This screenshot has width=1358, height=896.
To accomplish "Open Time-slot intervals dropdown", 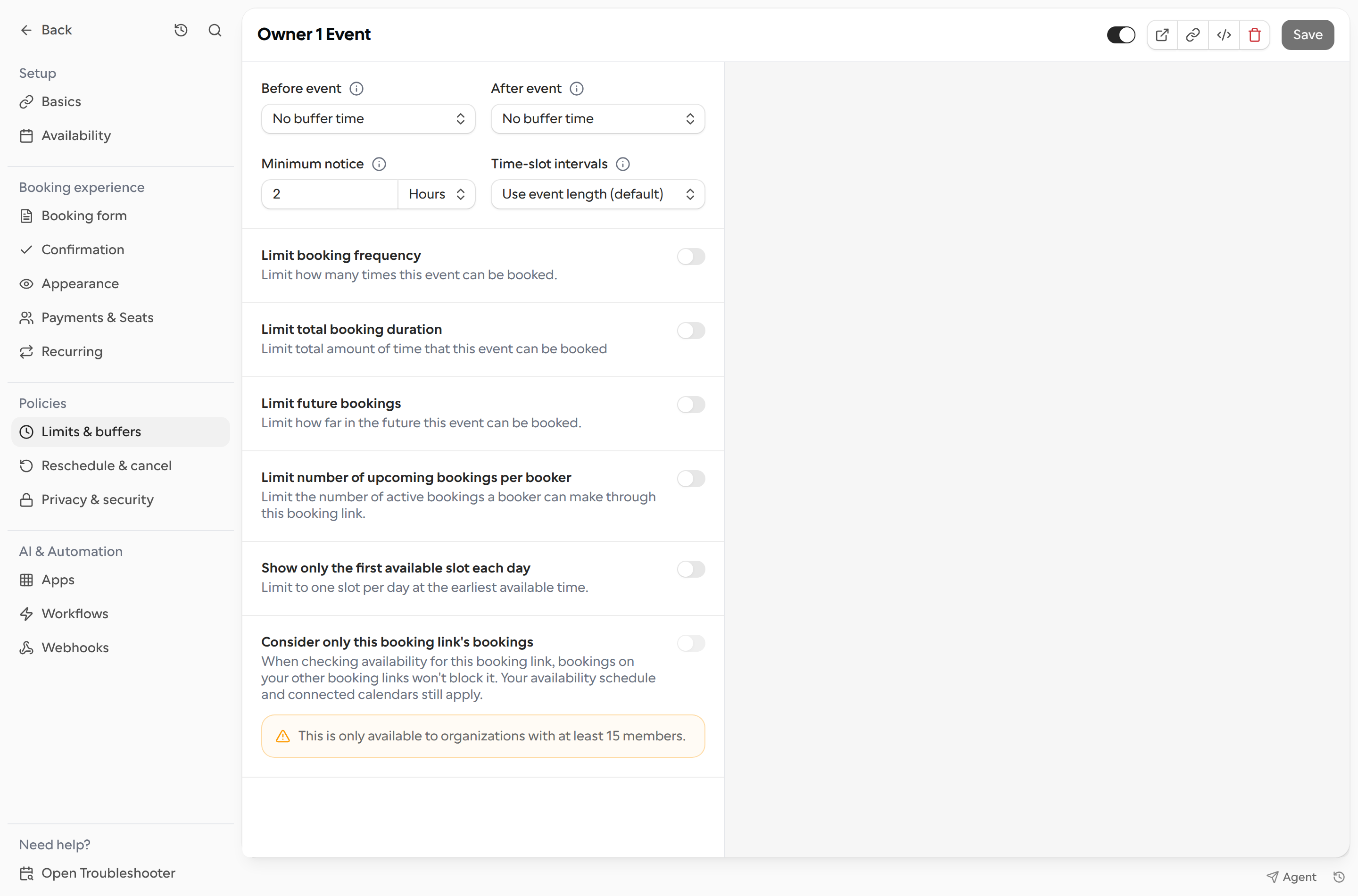I will (x=597, y=194).
